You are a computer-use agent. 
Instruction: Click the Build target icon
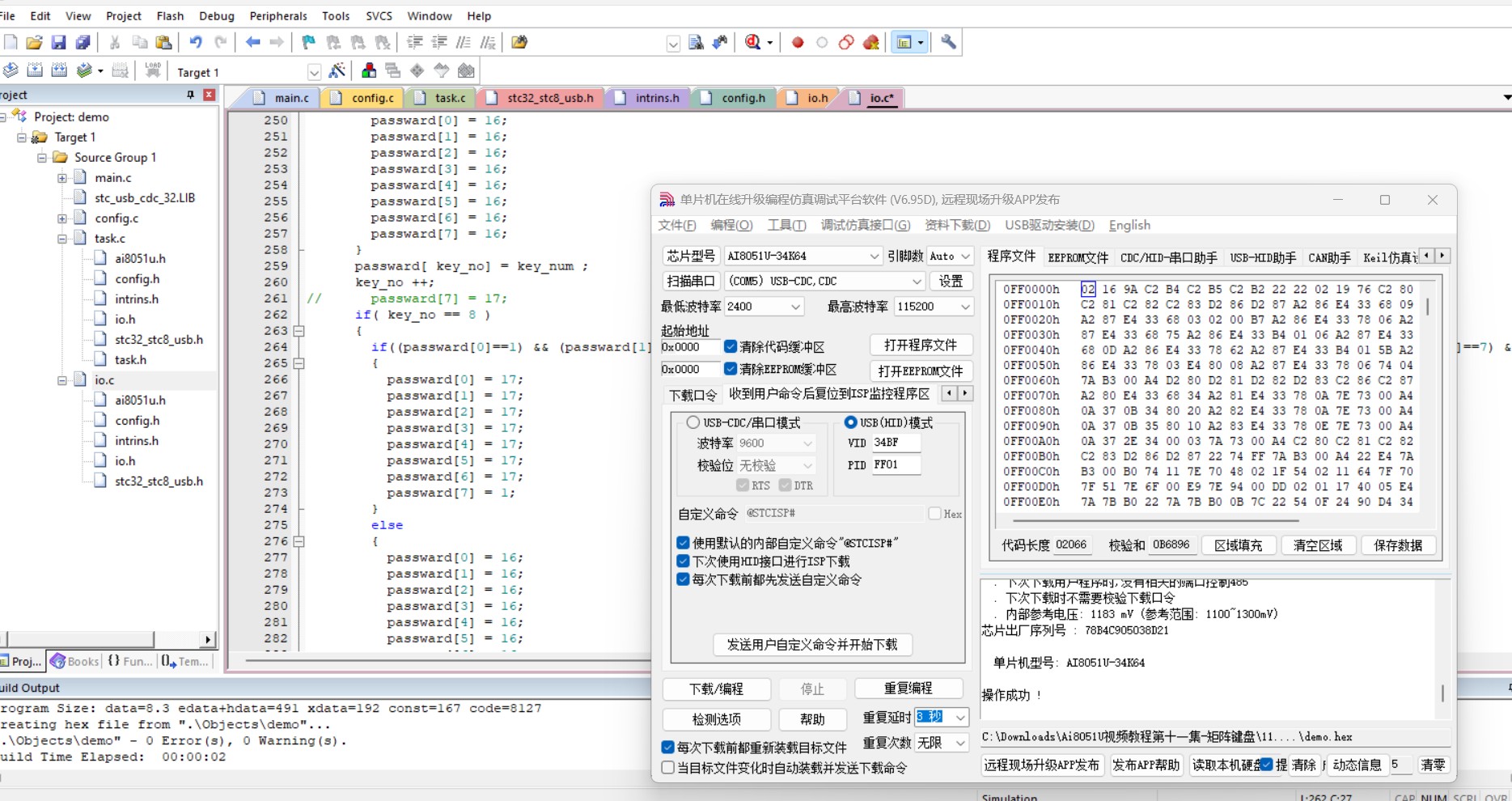(35, 70)
